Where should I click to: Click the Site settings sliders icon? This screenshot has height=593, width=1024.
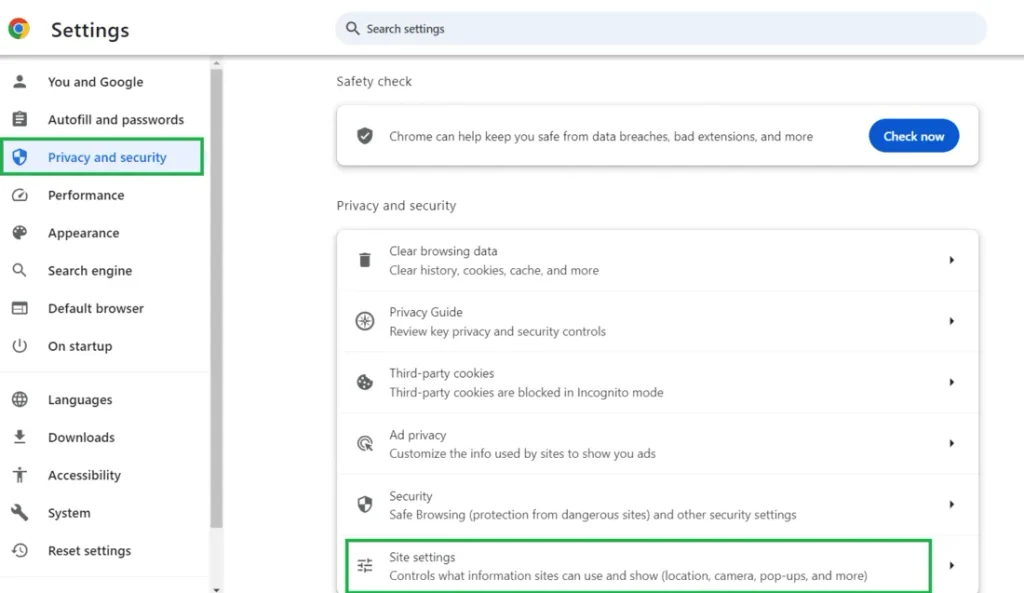coord(364,565)
